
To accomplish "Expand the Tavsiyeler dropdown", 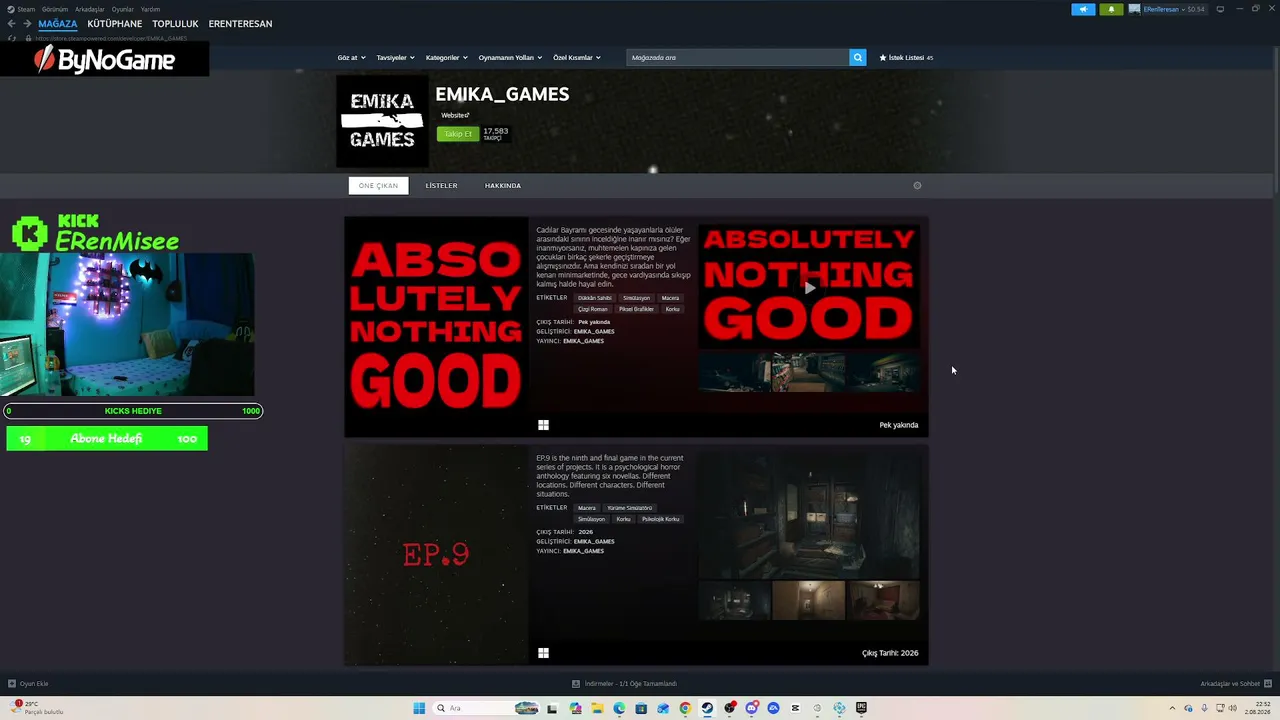I will click(395, 58).
